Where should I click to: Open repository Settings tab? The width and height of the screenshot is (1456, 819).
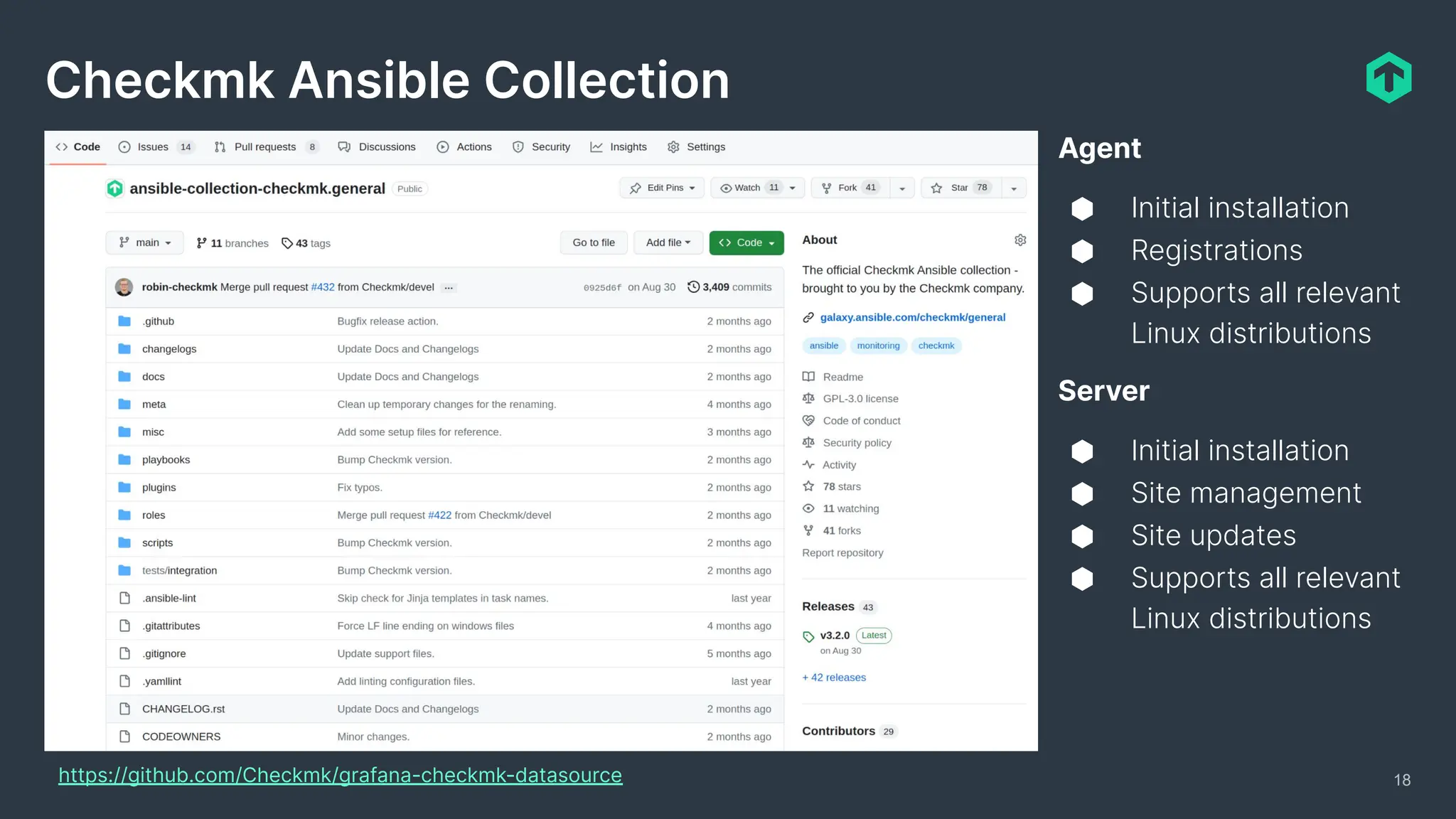[696, 147]
